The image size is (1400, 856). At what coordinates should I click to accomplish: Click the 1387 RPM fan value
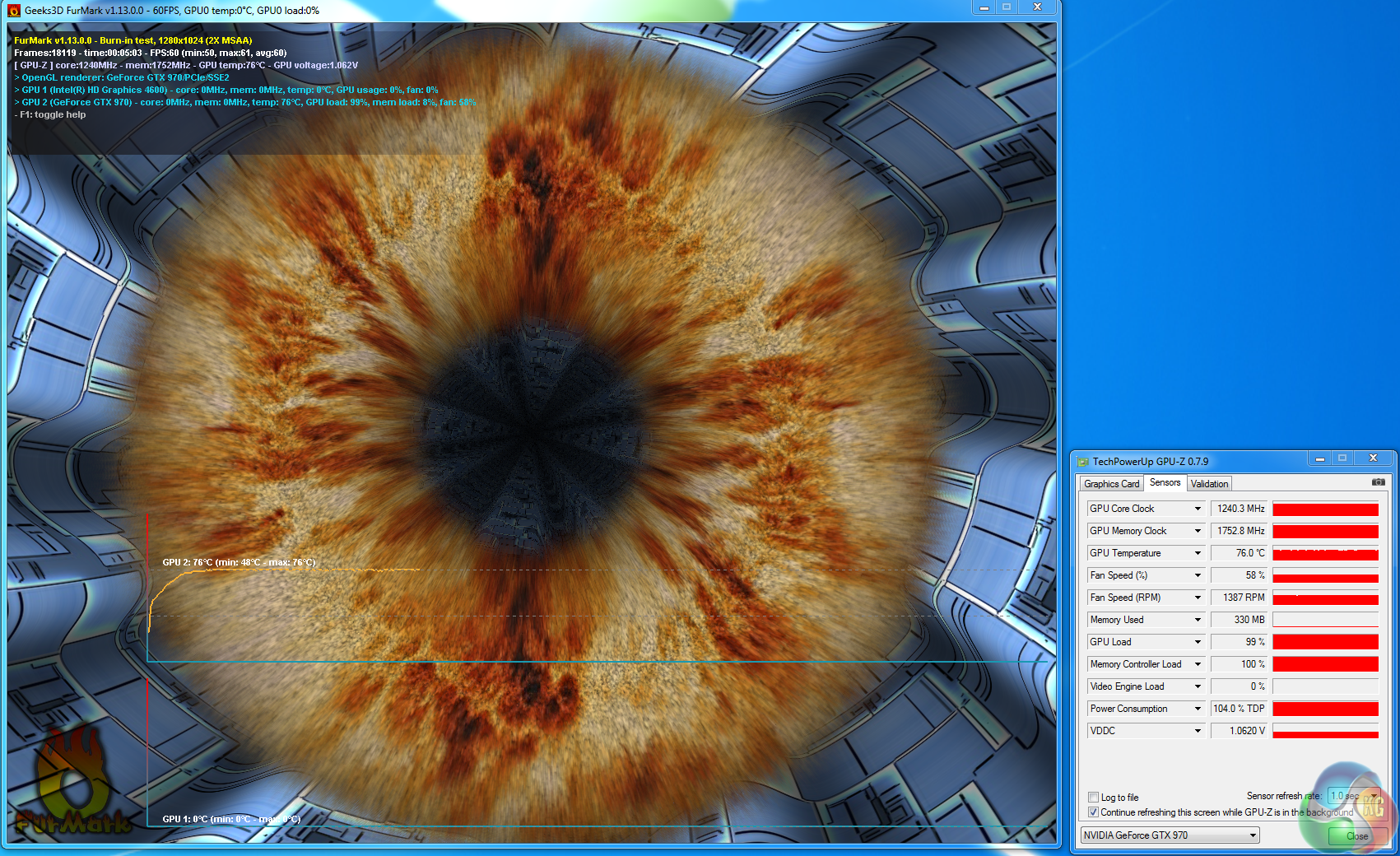pos(1239,598)
